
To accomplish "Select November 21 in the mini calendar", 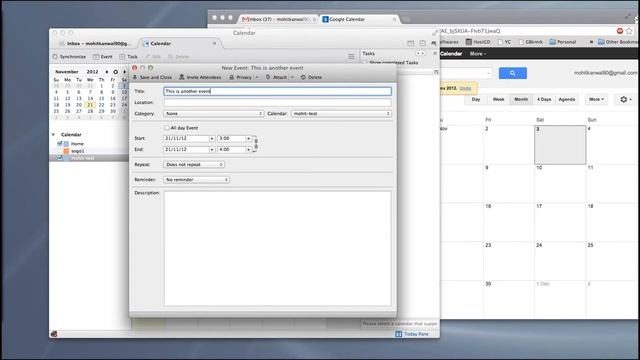I will 90,105.
